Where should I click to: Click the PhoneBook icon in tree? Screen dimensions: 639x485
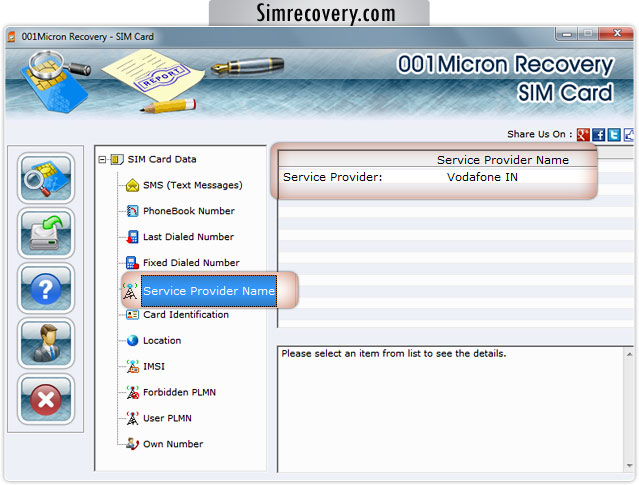[132, 211]
